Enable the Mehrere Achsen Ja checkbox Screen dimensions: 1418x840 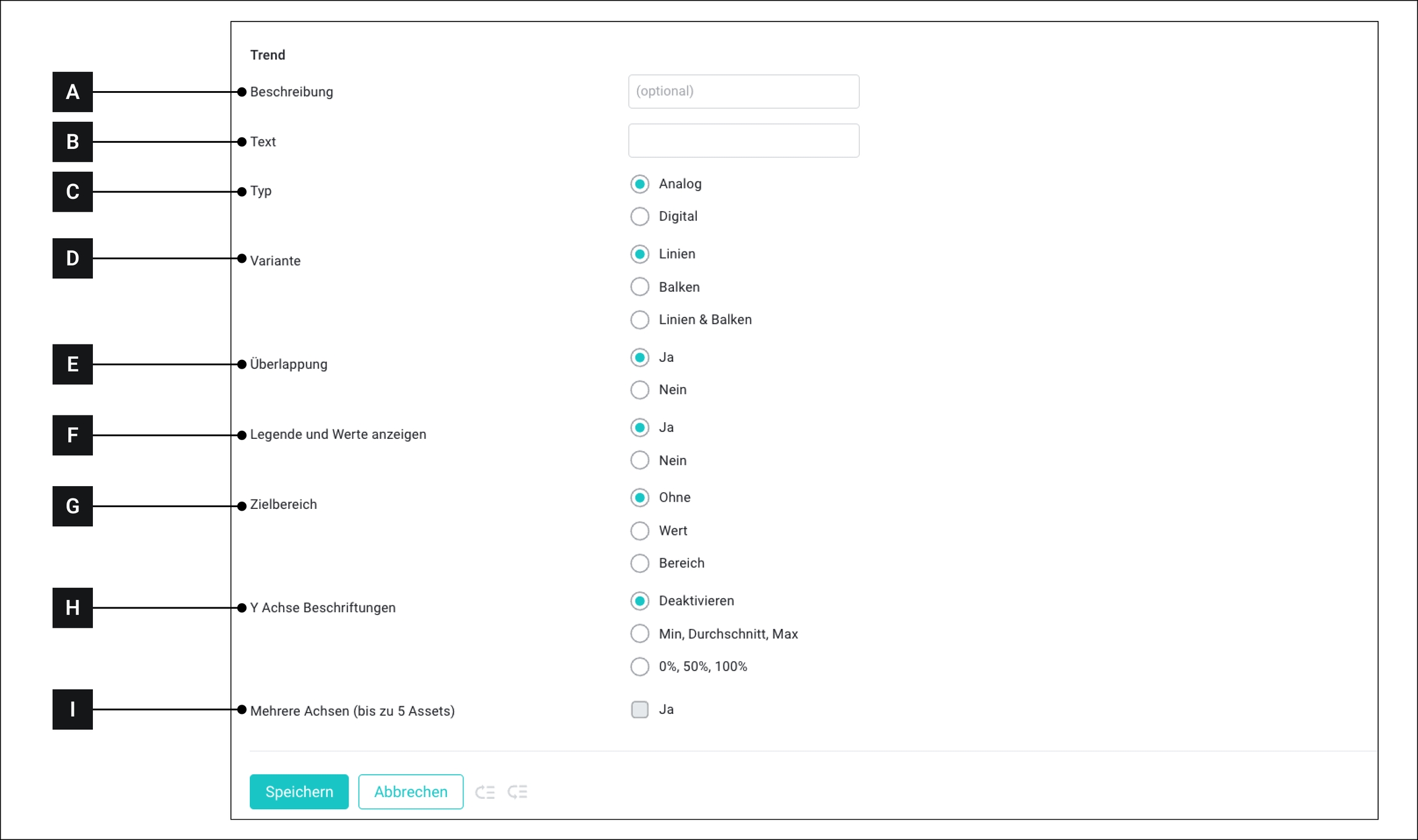(640, 710)
